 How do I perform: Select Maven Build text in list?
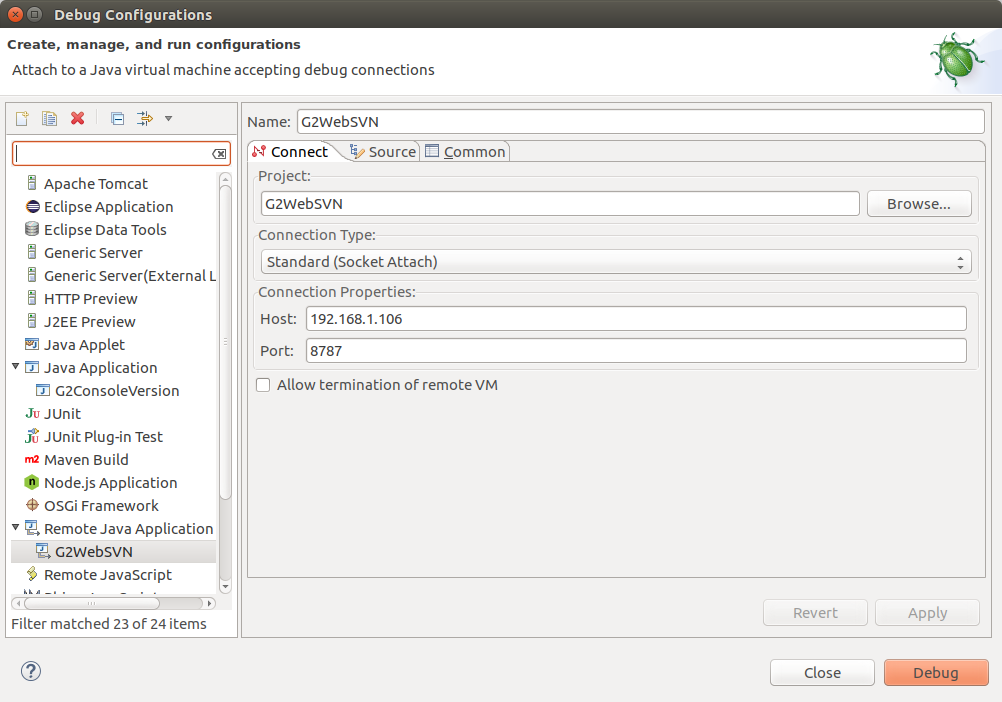[86, 459]
